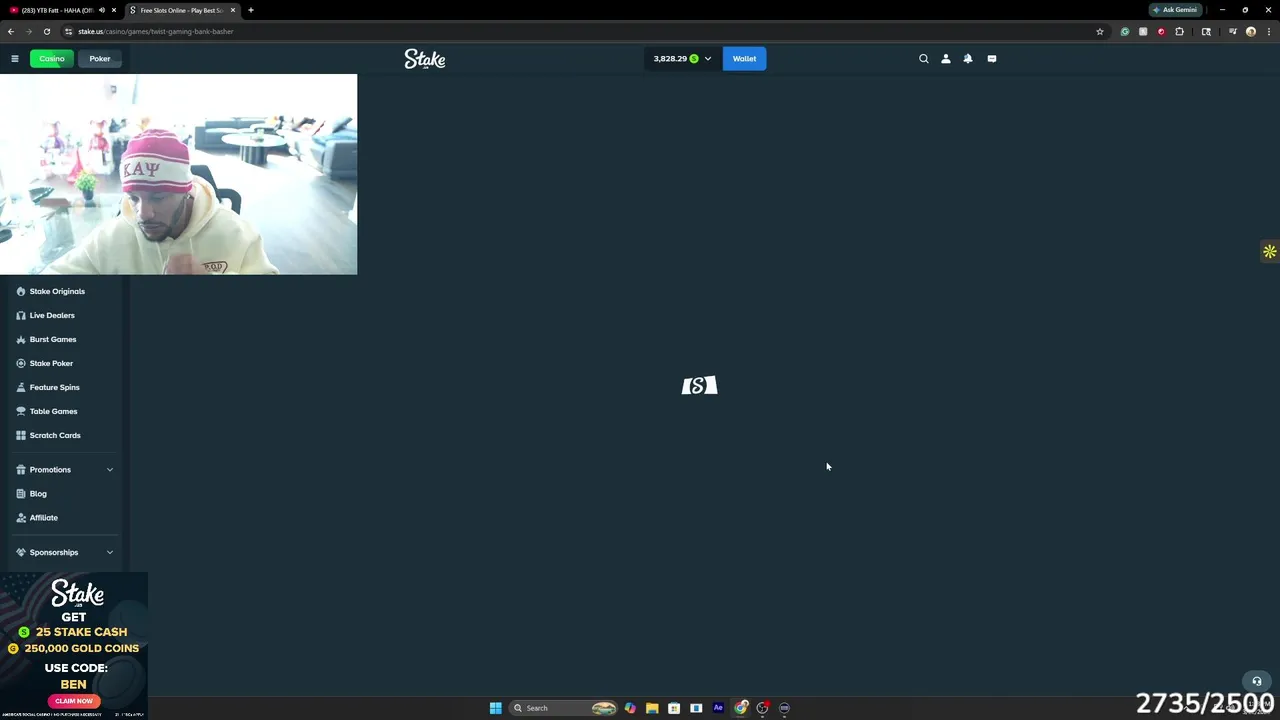Open the user profile icon
Viewport: 1280px width, 720px height.
click(x=946, y=59)
